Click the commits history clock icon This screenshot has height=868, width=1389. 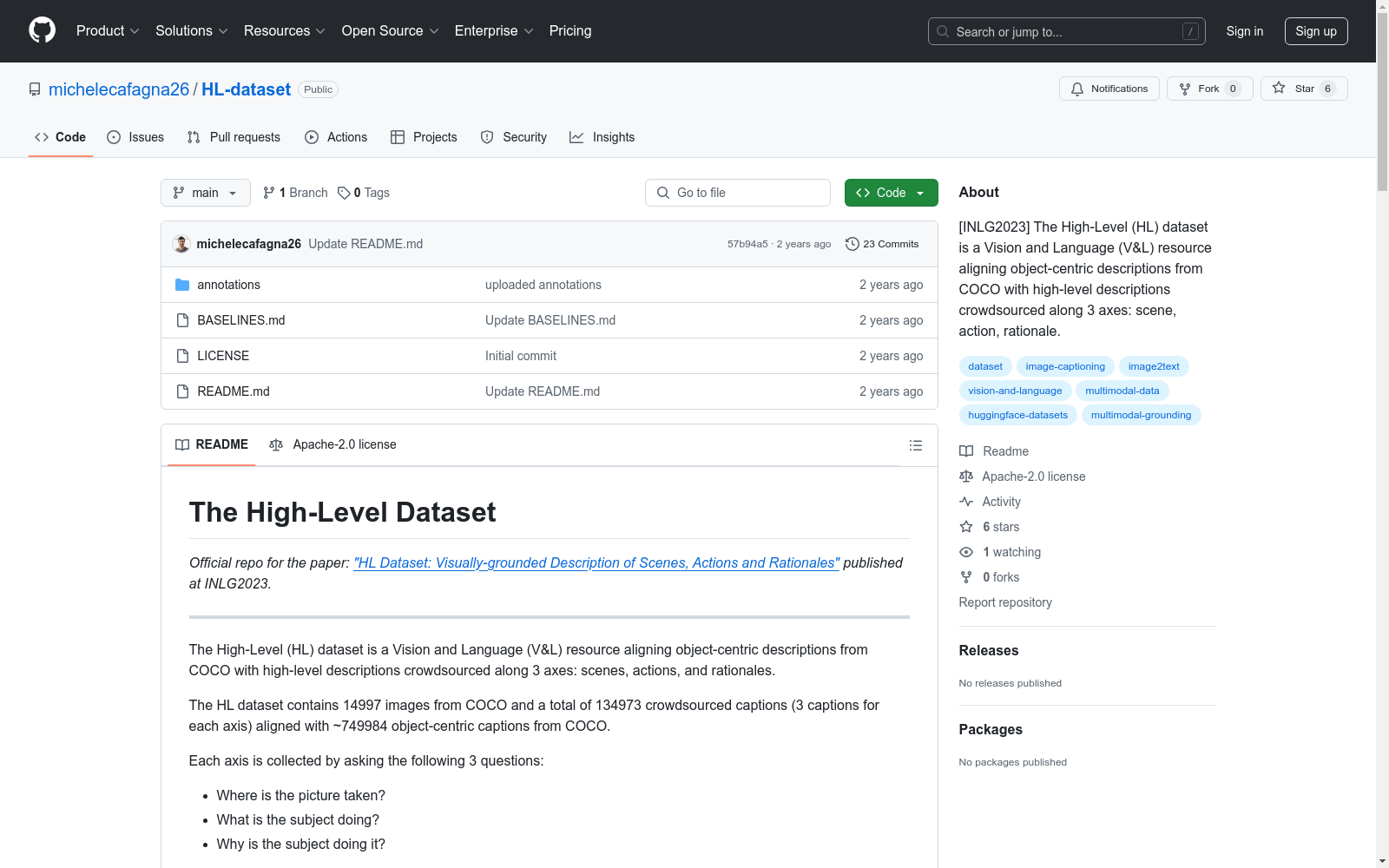click(852, 244)
